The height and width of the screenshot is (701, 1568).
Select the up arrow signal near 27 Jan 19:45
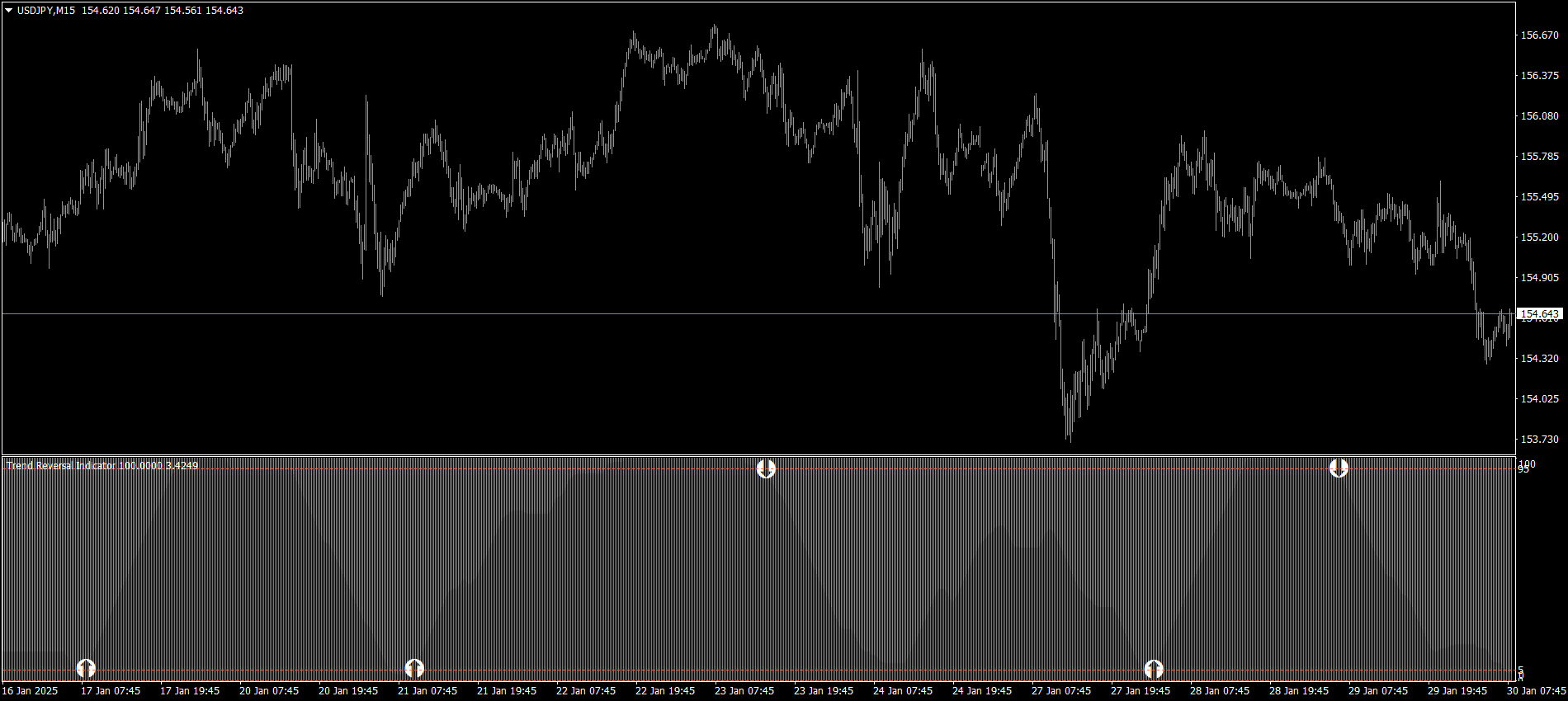pos(1154,668)
